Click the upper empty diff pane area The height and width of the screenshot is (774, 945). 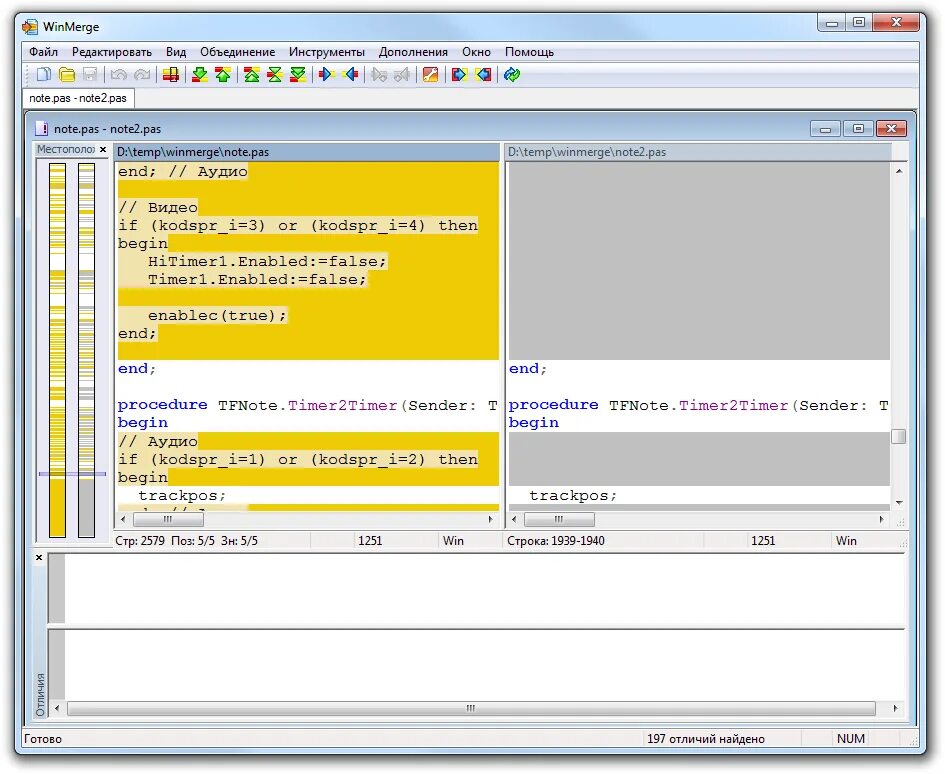pyautogui.click(x=485, y=588)
